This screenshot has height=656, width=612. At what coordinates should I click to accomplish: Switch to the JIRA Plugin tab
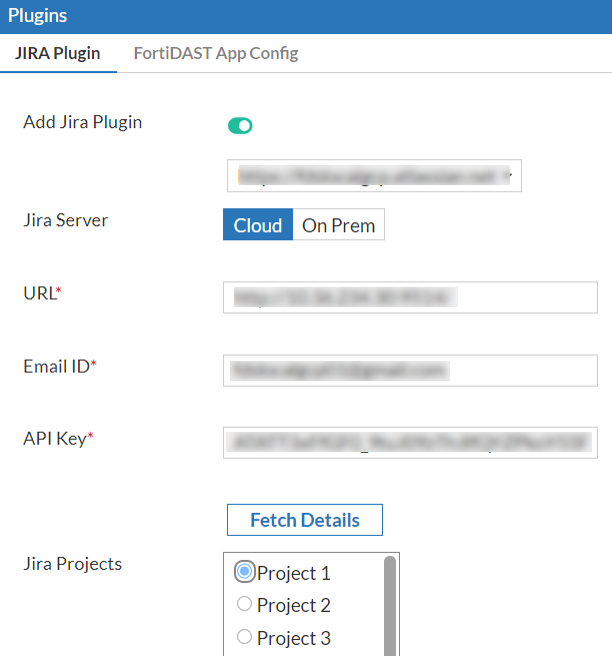point(58,53)
